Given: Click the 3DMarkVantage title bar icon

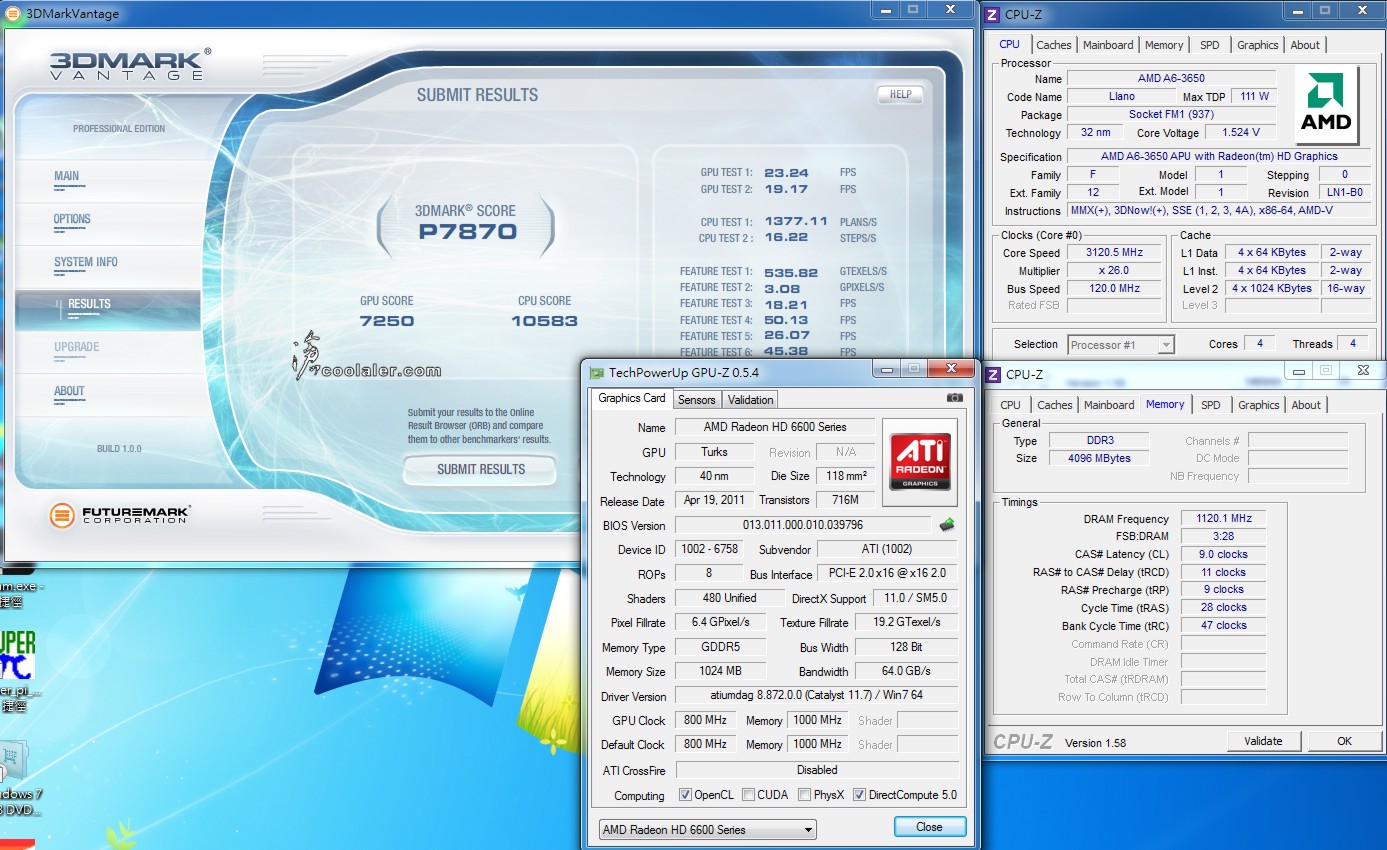Looking at the screenshot, I should 14,13.
